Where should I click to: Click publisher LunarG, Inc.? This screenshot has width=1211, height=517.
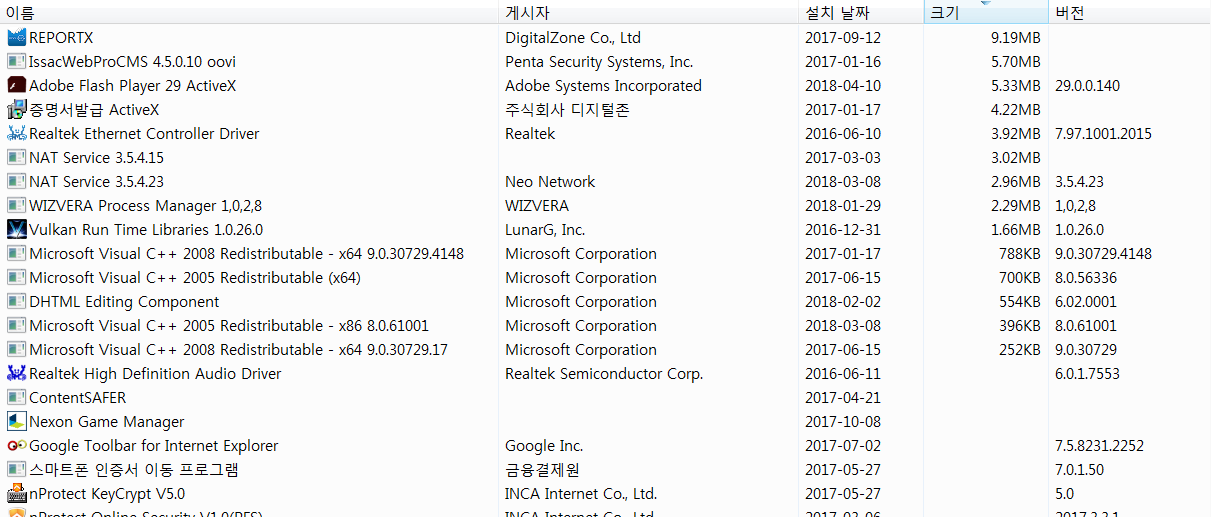click(x=545, y=230)
